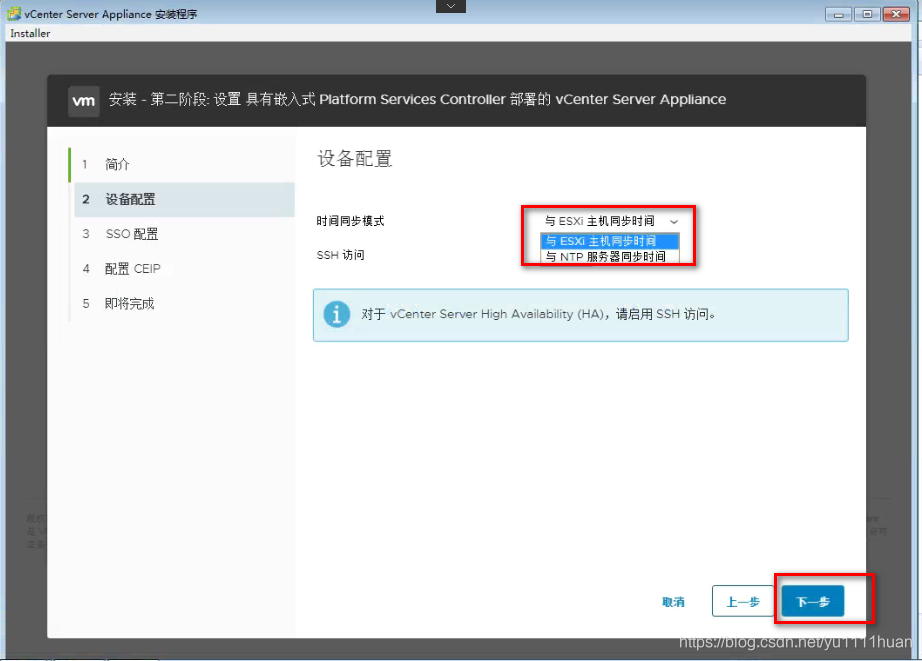This screenshot has width=922, height=661.
Task: Go to step 1 简介
Action: pos(182,164)
